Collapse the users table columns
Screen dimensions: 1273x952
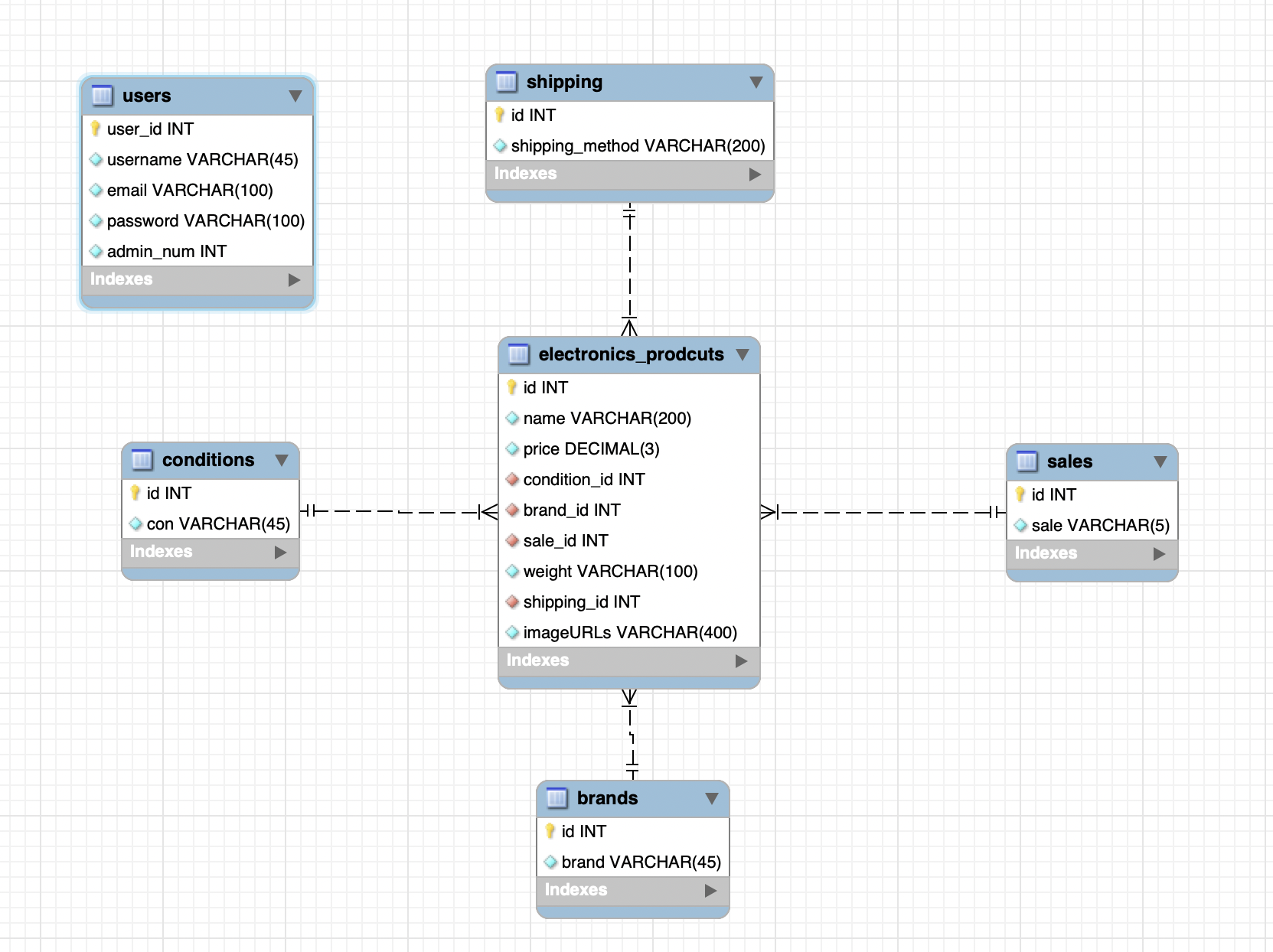pos(295,96)
